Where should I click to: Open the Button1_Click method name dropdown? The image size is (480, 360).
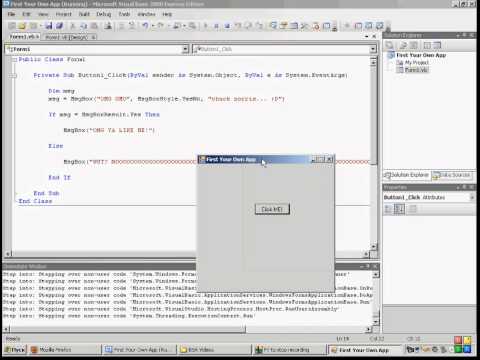(373, 49)
